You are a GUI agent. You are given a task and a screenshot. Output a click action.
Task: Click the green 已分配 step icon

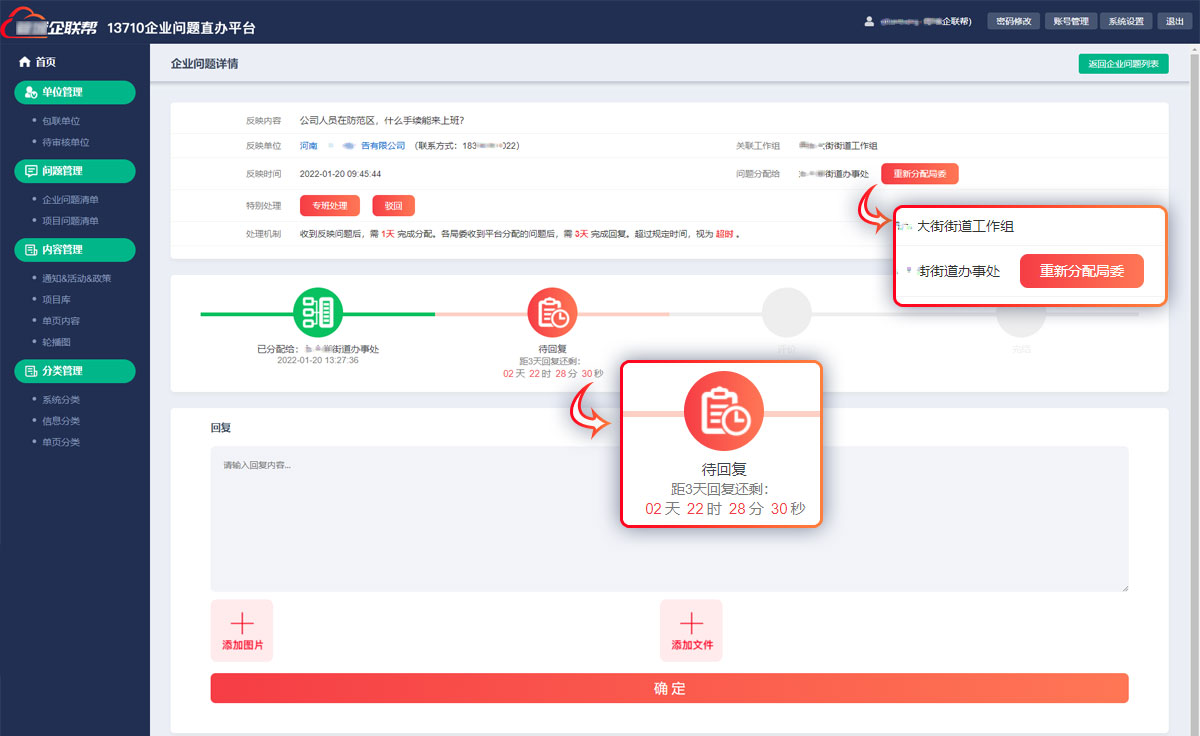317,312
